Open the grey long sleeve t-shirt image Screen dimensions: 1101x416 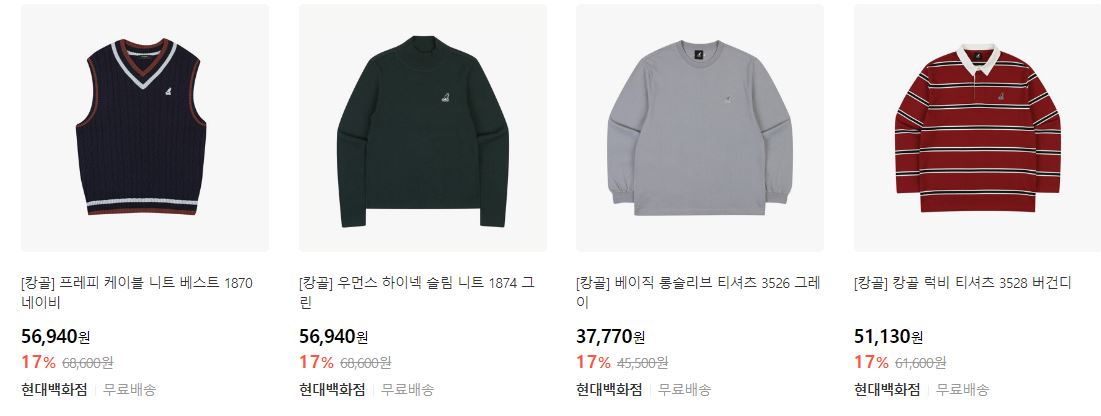pos(700,128)
